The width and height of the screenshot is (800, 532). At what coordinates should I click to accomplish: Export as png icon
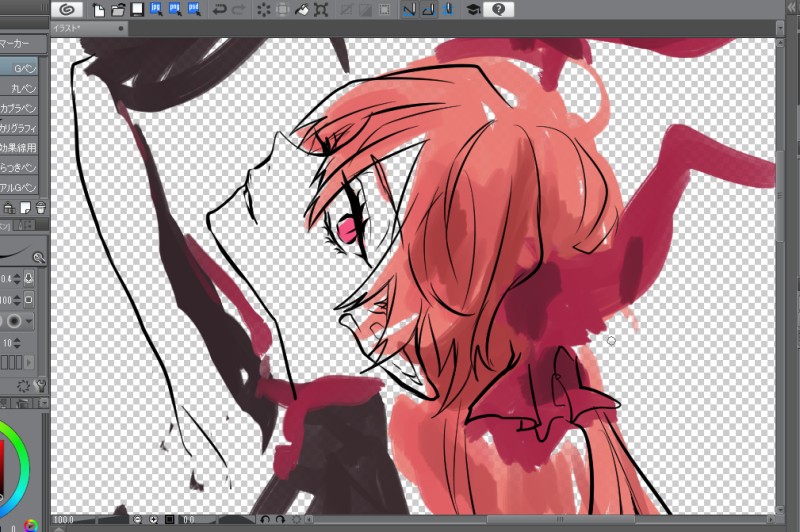coord(175,10)
